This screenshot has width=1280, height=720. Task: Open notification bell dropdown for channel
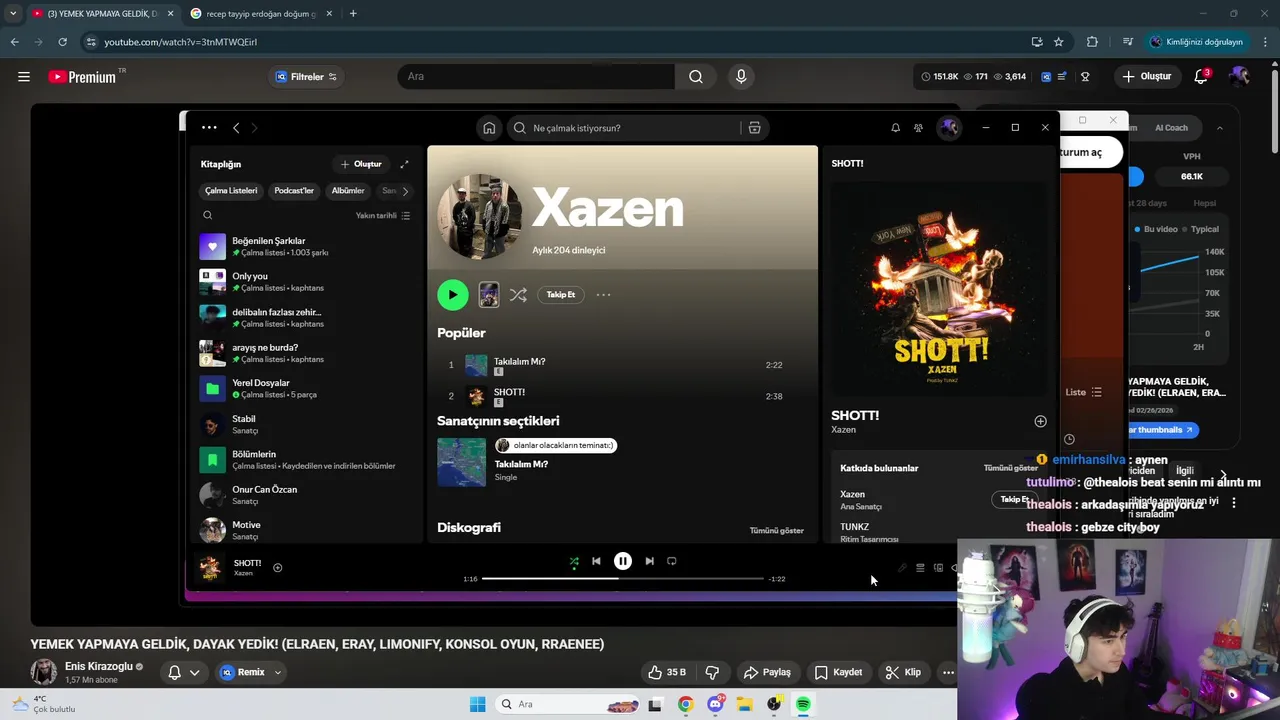point(184,672)
